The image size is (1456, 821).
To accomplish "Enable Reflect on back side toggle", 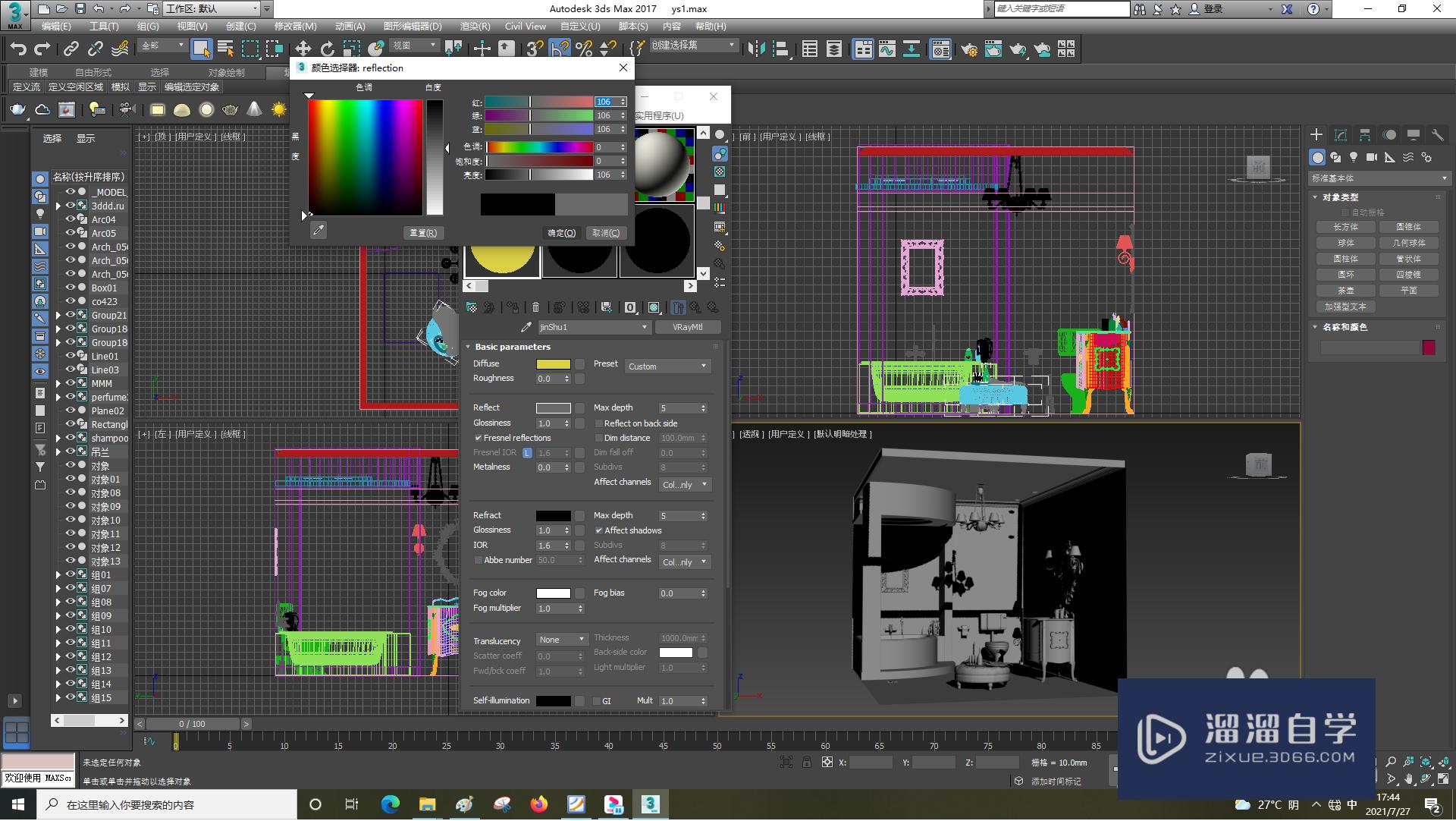I will tap(599, 422).
